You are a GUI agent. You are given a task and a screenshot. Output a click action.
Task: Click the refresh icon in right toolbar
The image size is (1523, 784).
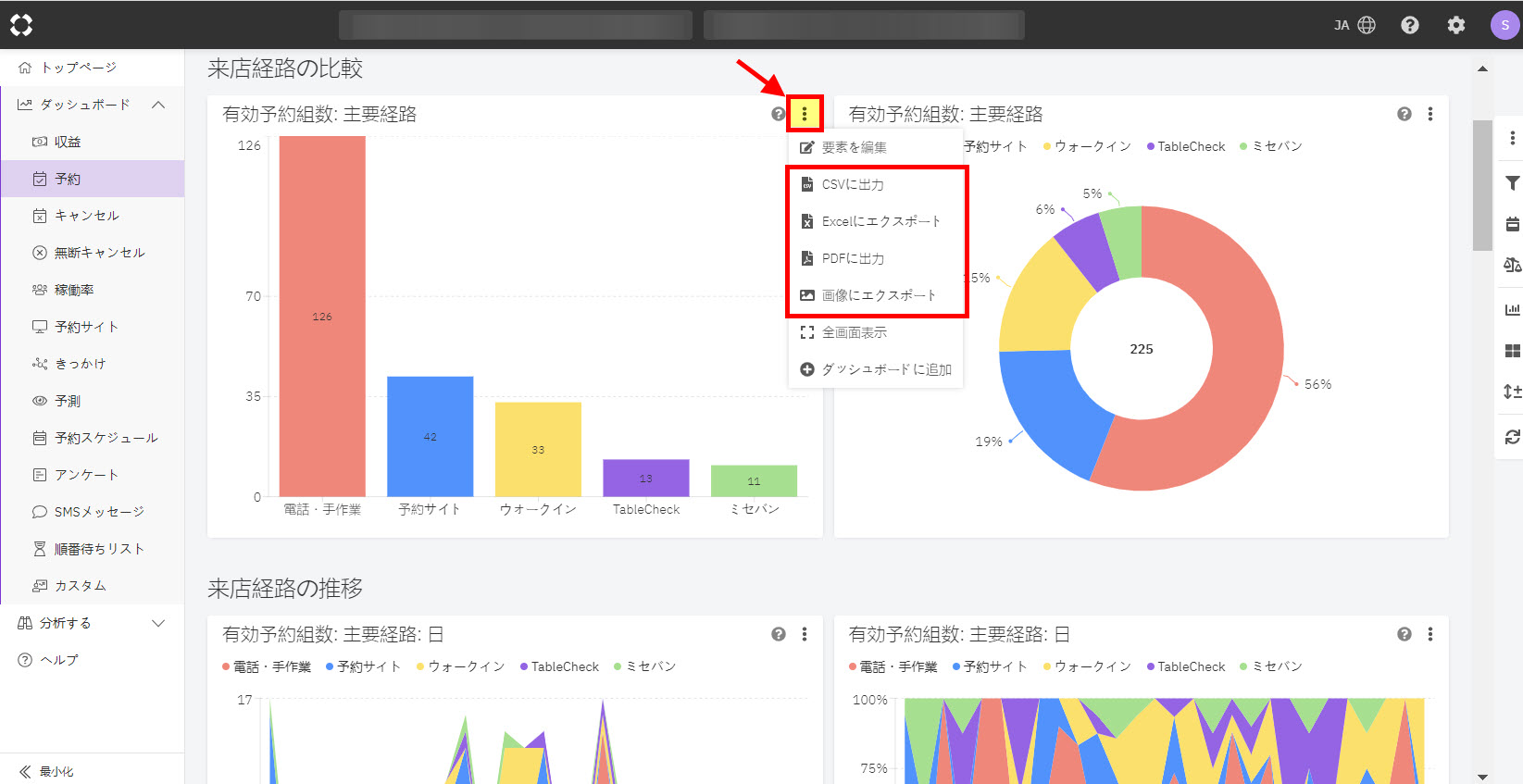tap(1512, 437)
